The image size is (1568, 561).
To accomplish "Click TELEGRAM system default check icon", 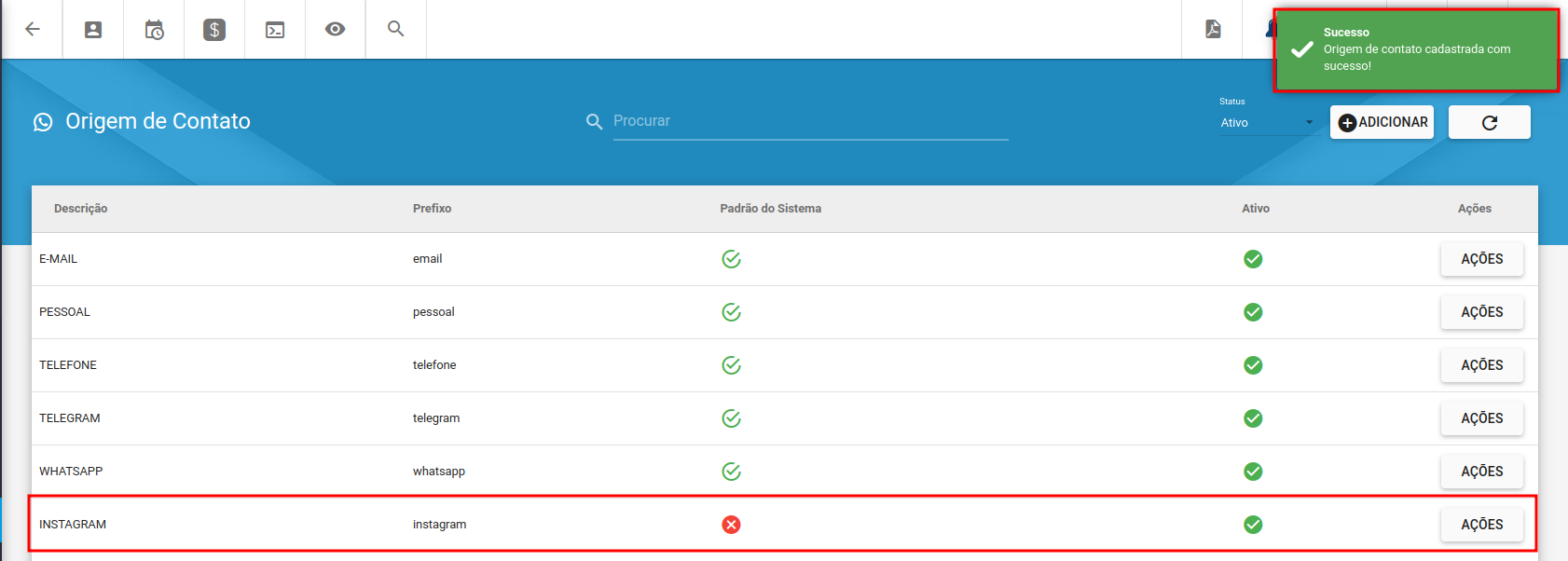I will (x=731, y=418).
